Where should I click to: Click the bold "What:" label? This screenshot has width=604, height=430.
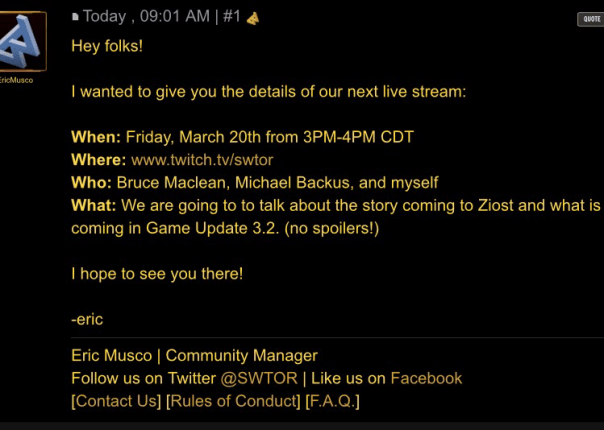[x=94, y=205]
